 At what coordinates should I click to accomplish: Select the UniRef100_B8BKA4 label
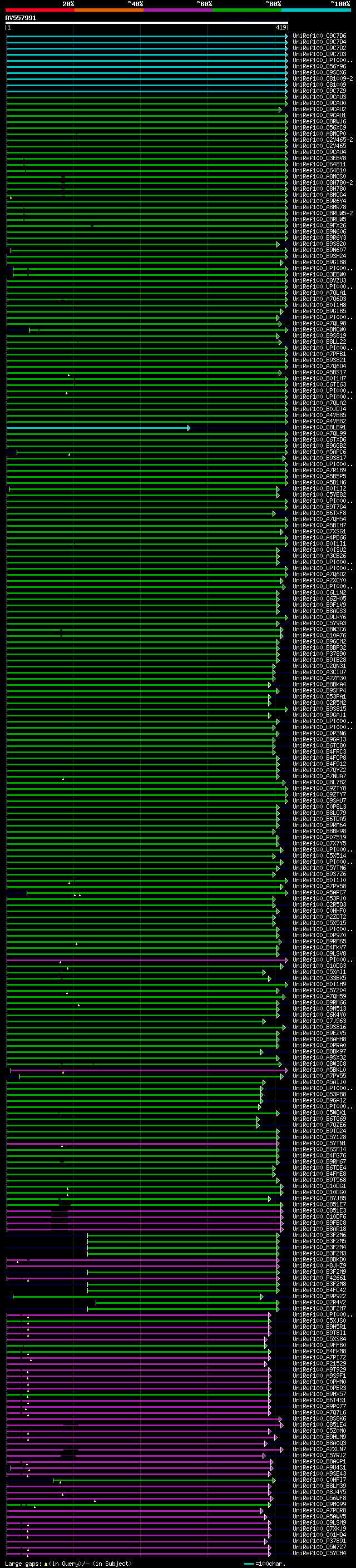point(319,685)
